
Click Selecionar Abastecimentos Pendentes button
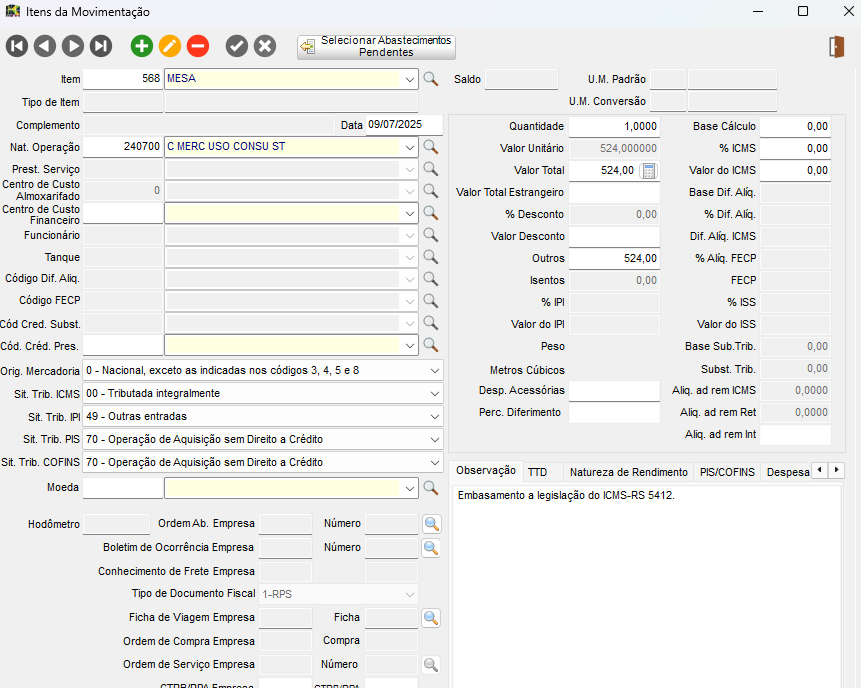pyautogui.click(x=376, y=46)
